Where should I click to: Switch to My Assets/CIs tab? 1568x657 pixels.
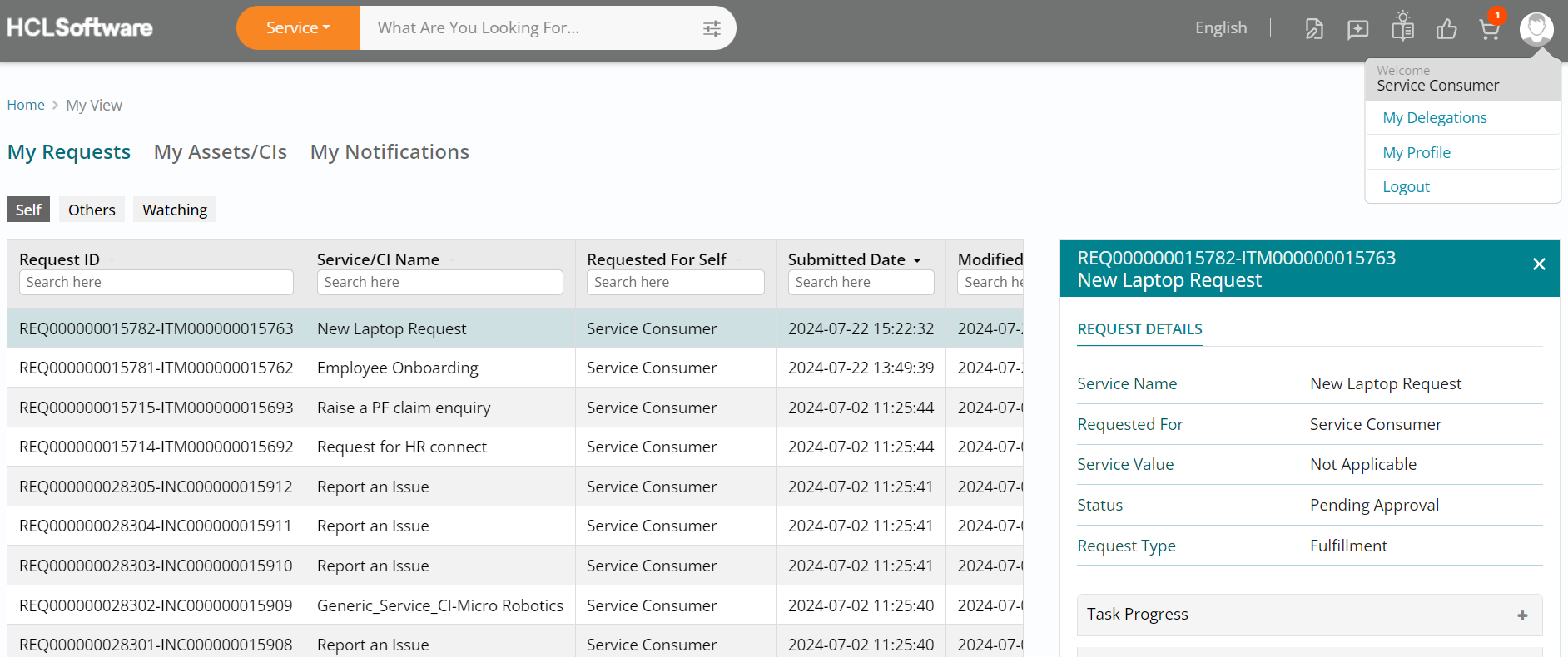[x=221, y=152]
